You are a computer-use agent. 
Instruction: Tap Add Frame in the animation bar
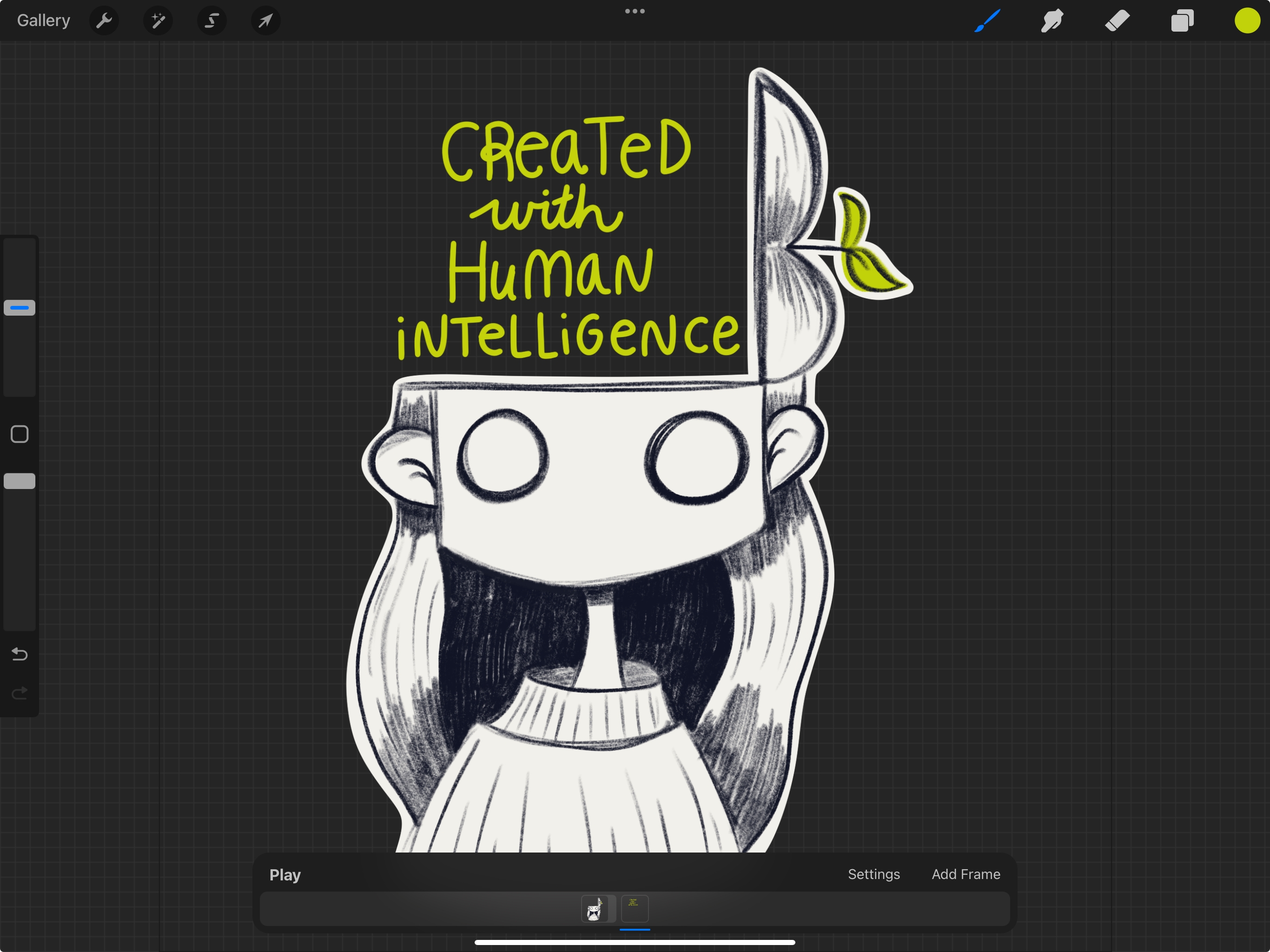click(x=966, y=874)
